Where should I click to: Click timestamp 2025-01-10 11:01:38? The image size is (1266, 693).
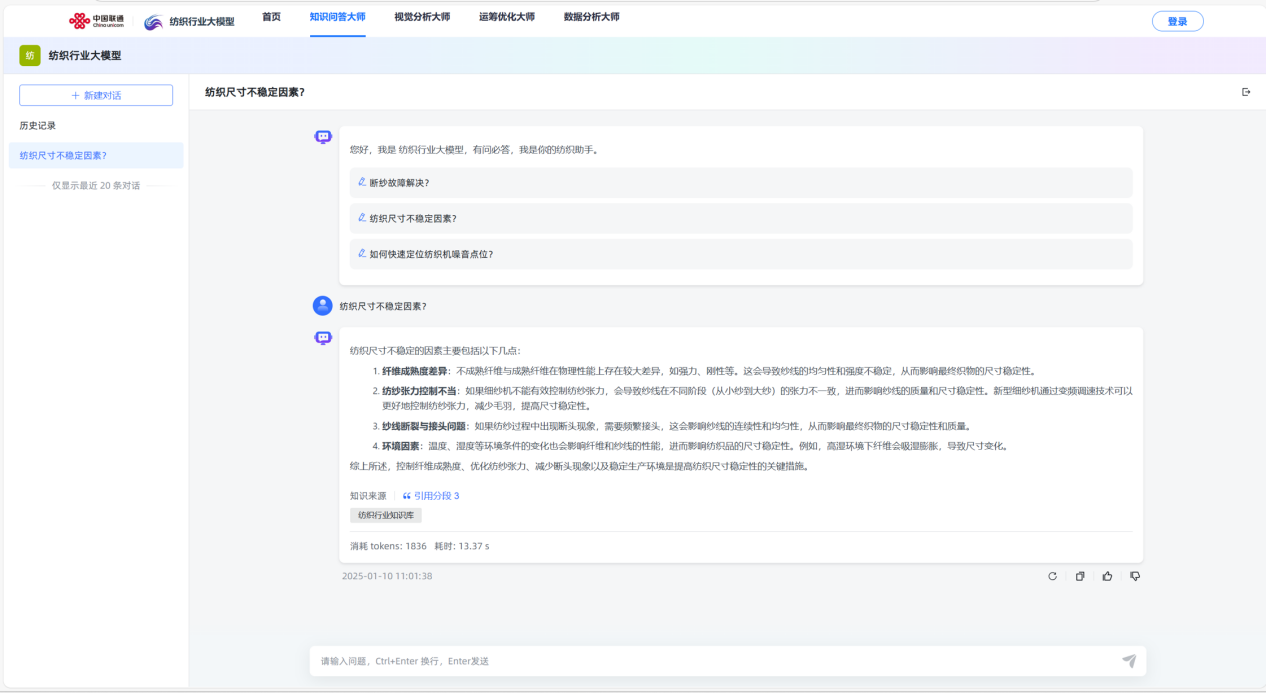coord(387,576)
